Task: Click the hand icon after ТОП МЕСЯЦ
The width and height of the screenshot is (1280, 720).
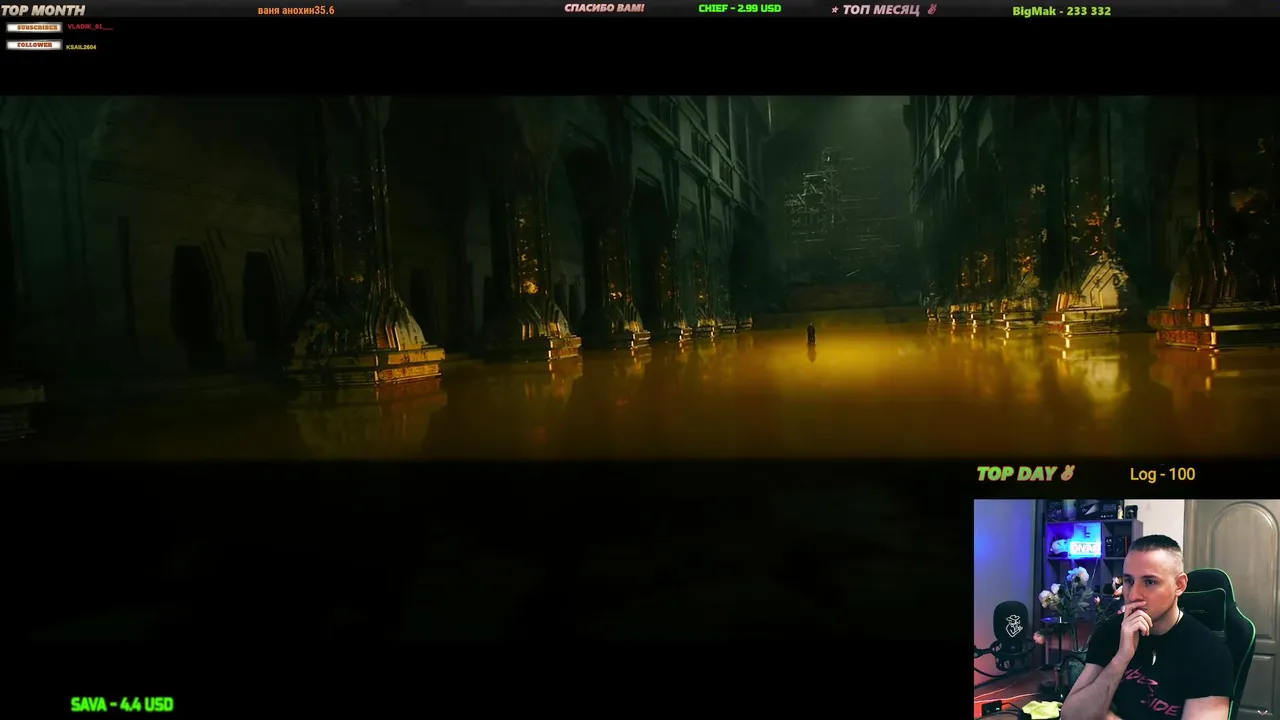Action: (932, 10)
